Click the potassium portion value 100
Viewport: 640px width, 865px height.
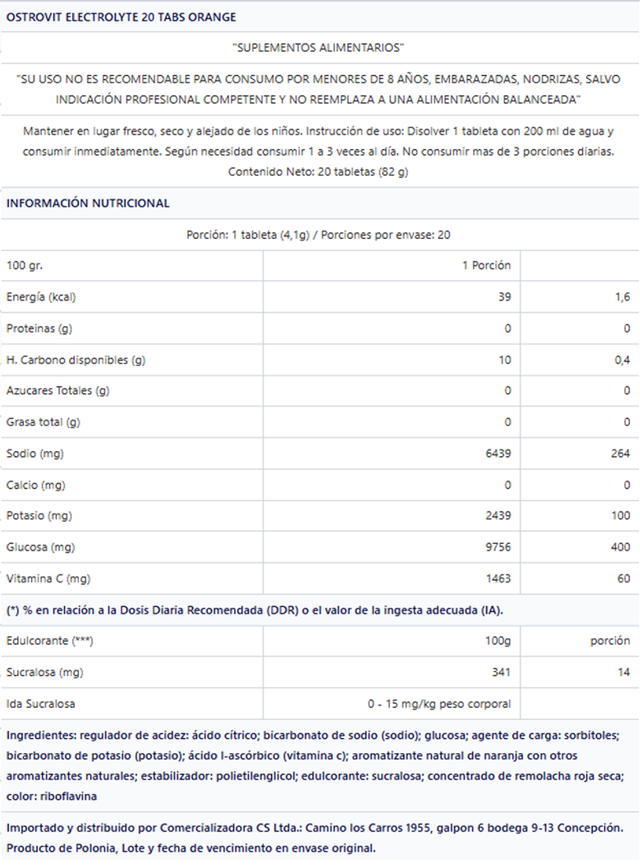[621, 516]
